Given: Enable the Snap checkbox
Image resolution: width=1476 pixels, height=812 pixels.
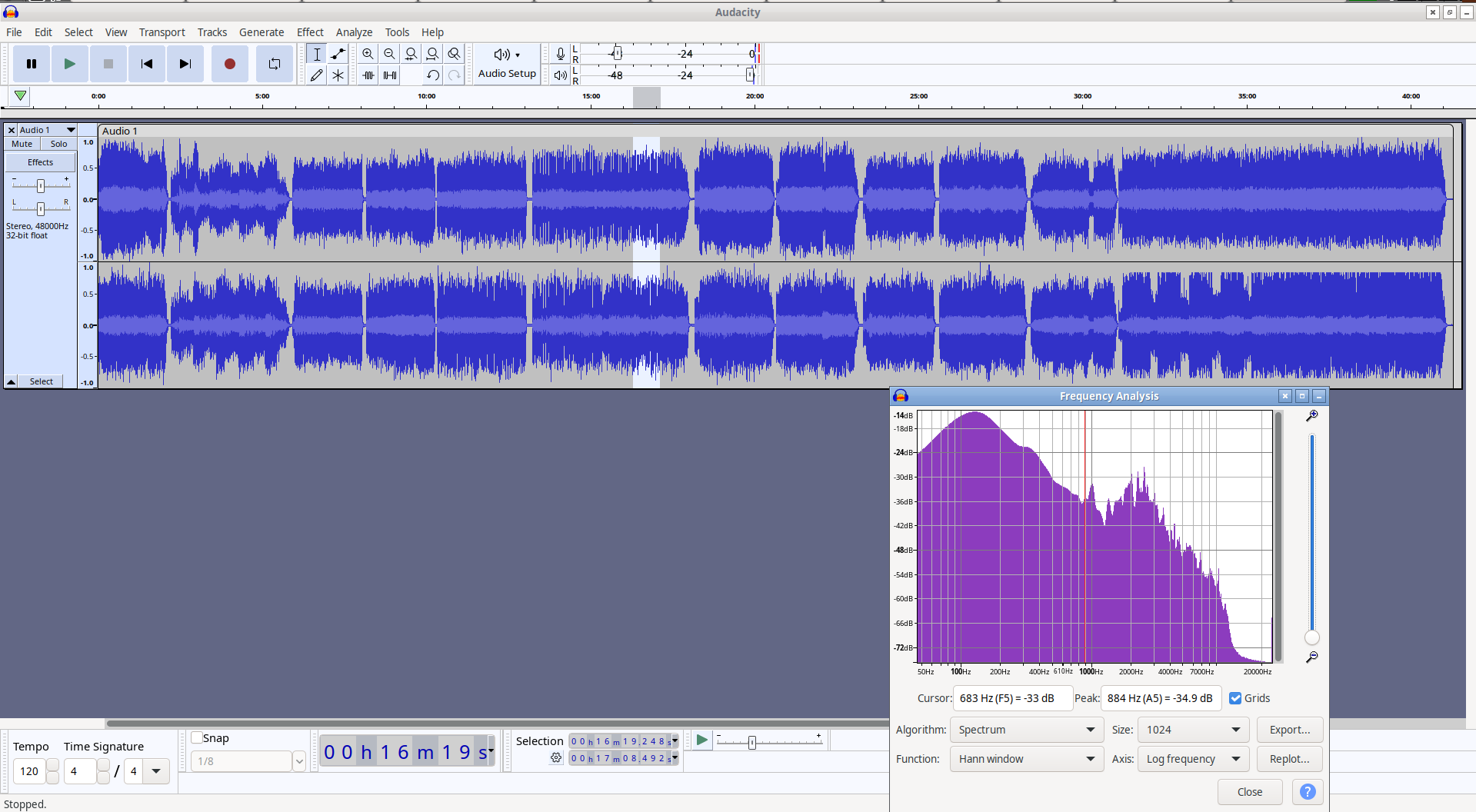Looking at the screenshot, I should (x=197, y=738).
